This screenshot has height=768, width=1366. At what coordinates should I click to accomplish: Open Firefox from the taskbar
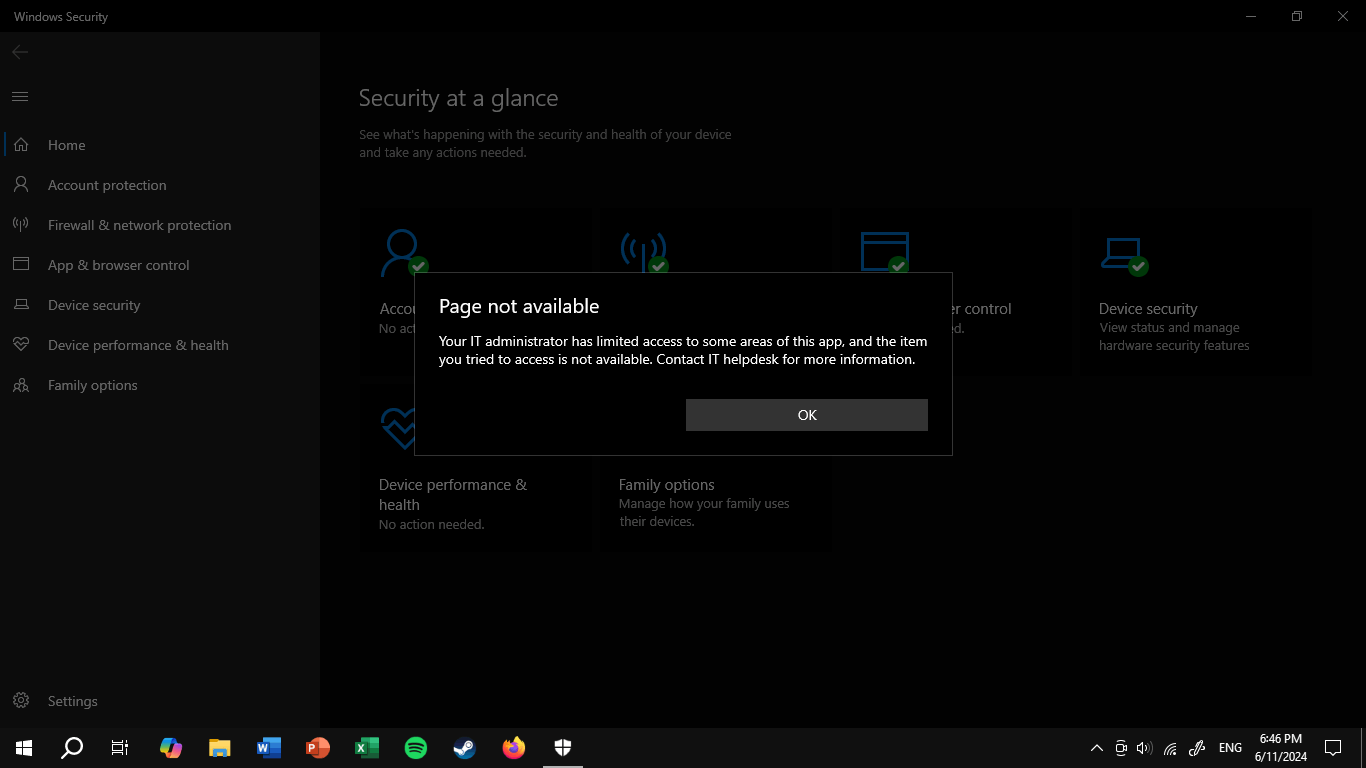pyautogui.click(x=514, y=747)
